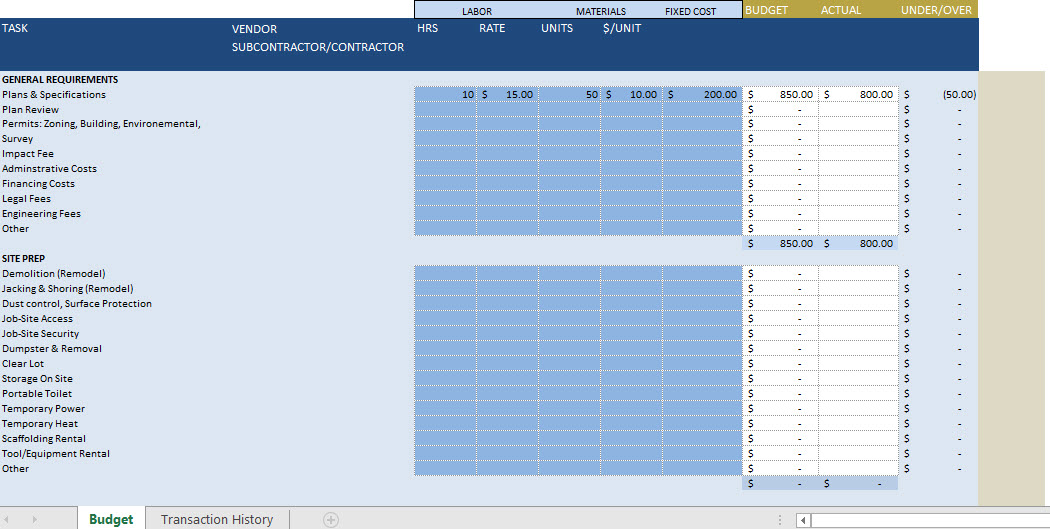Select the Engineering Fees task cell
The height and width of the screenshot is (529, 1050).
[42, 214]
